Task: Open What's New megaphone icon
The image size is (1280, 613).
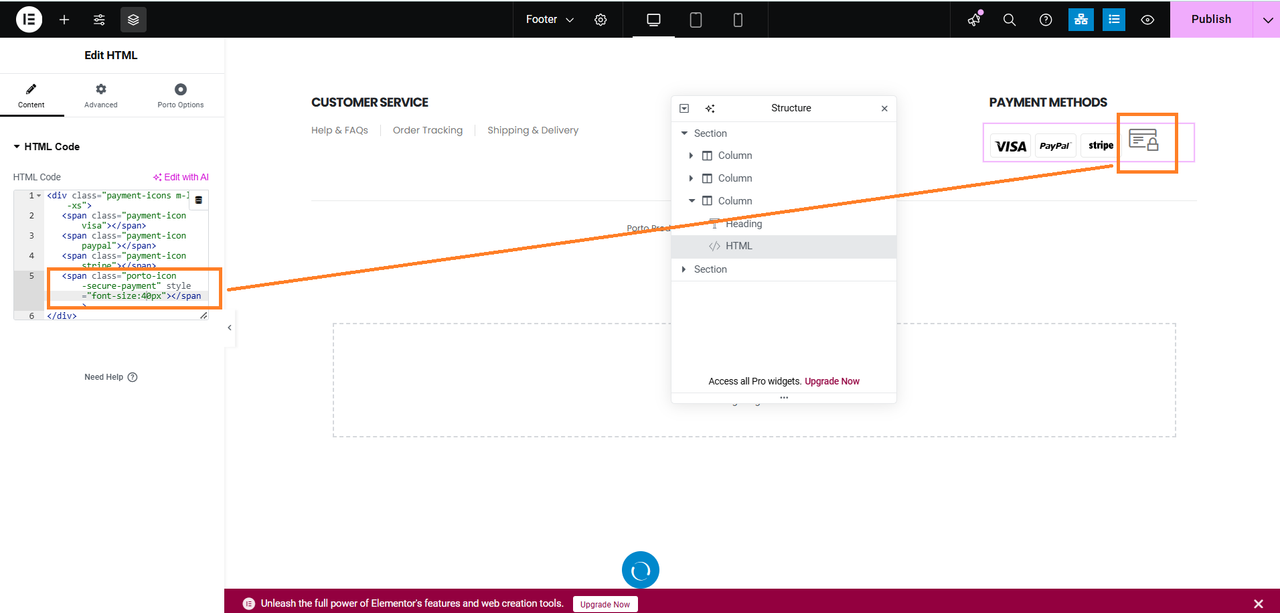Action: click(x=975, y=19)
